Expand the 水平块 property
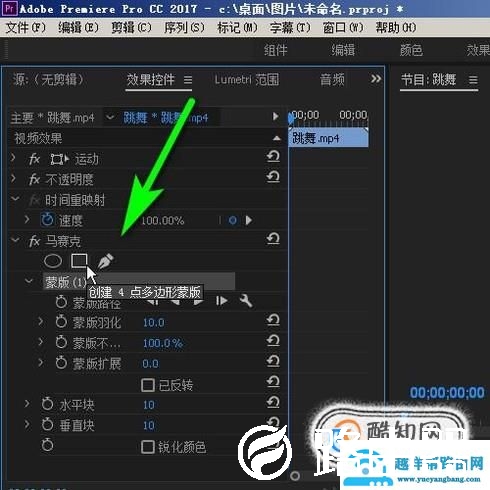Image resolution: width=490 pixels, height=490 pixels. pos(27,404)
